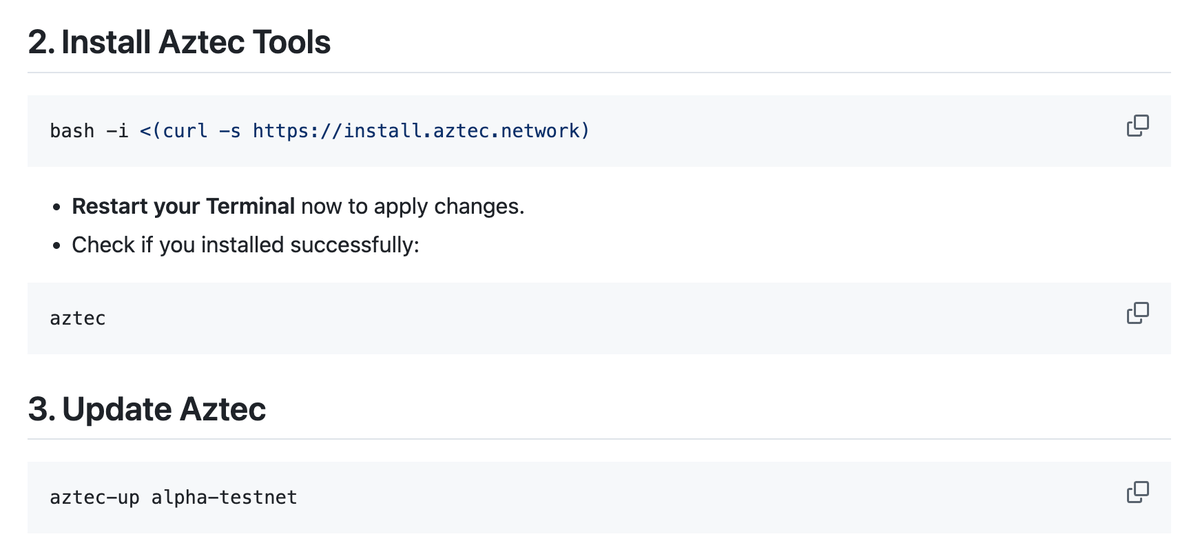Click 'aztec-up' in the update code block

95,497
